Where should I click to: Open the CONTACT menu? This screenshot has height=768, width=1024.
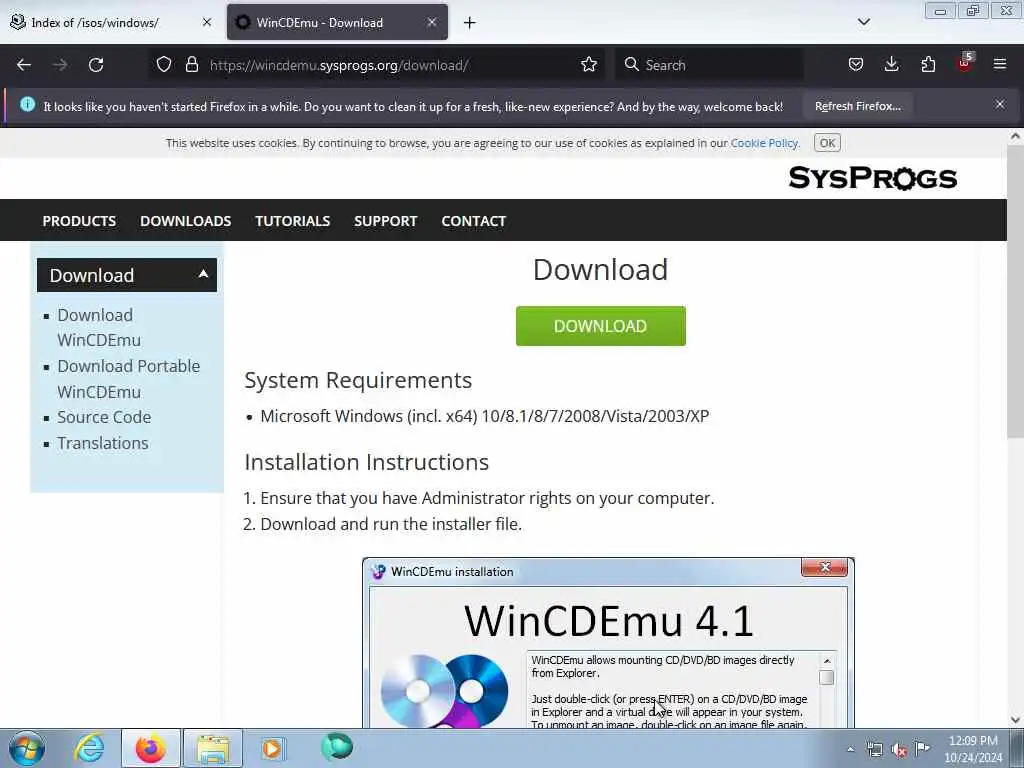pyautogui.click(x=473, y=221)
